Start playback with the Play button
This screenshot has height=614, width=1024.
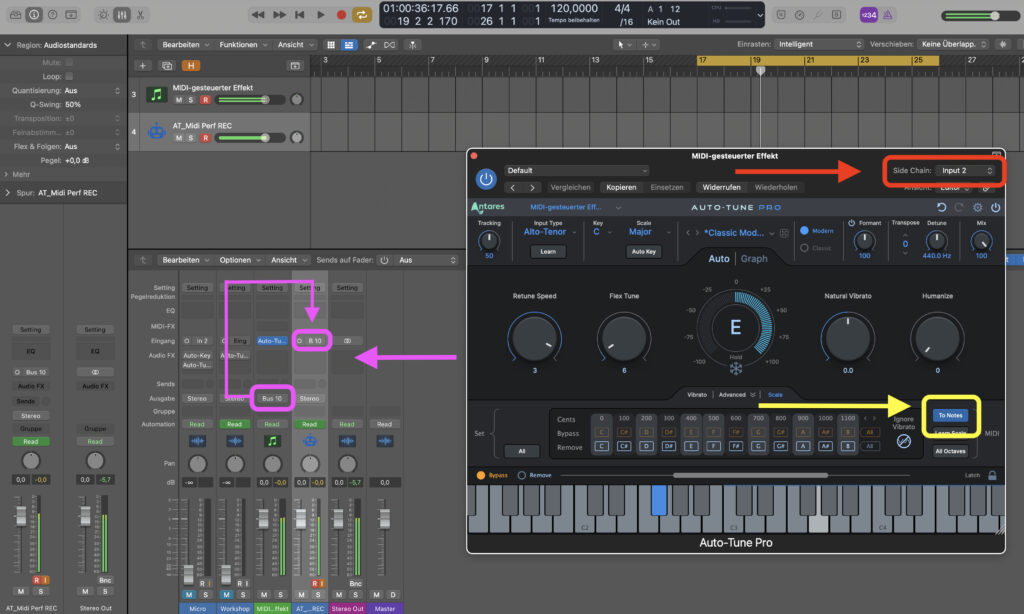point(321,14)
